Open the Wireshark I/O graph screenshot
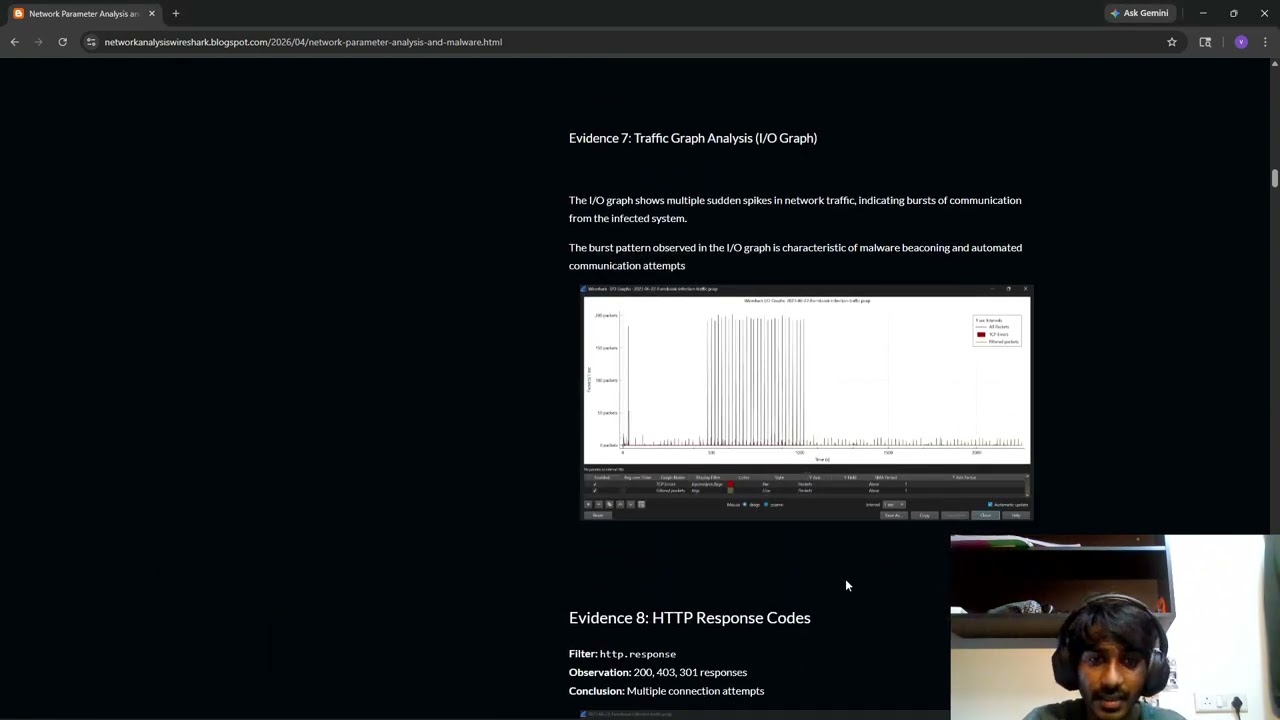Screen dimensions: 1280x720 (x=807, y=403)
